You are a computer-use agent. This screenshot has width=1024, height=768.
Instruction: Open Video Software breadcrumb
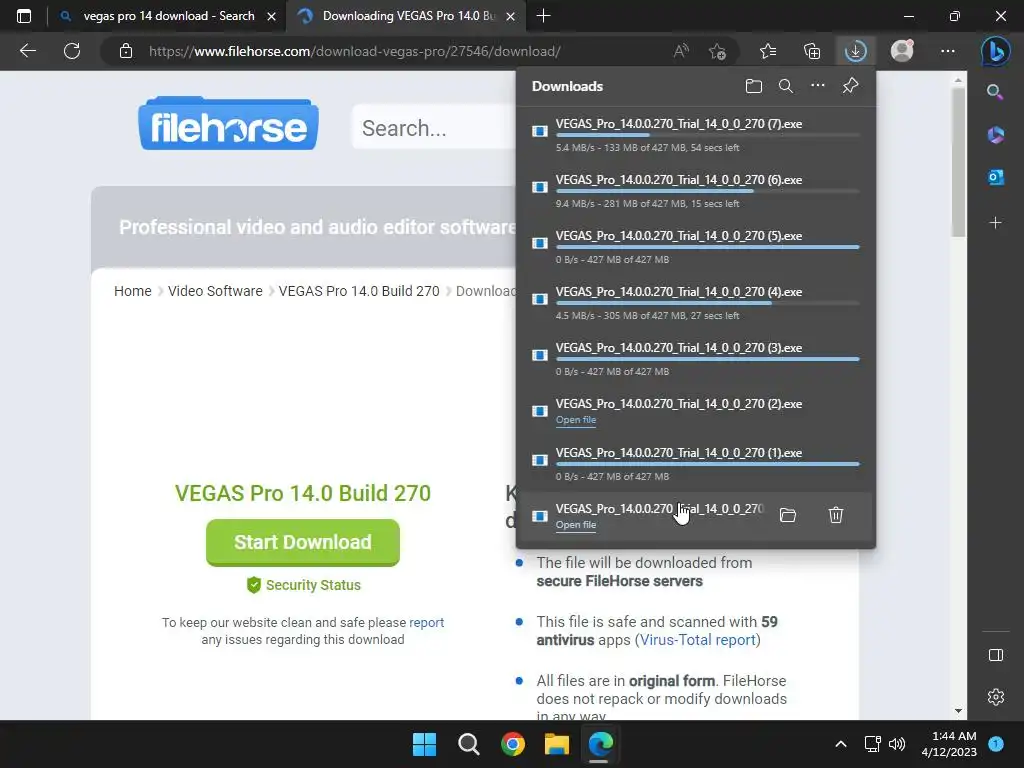click(215, 291)
